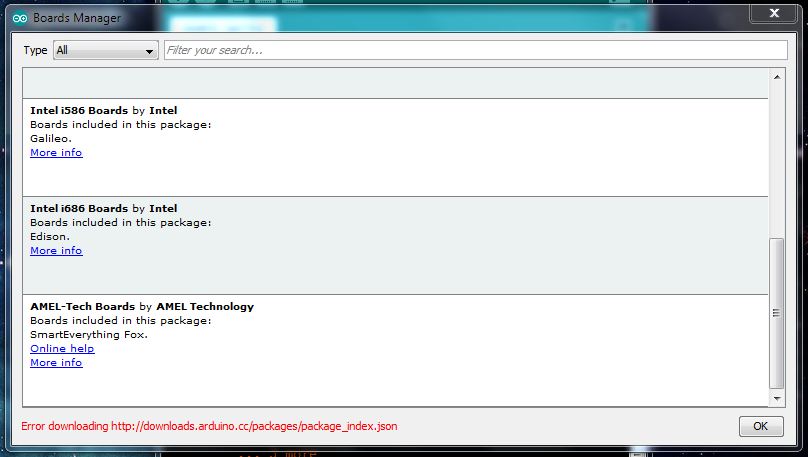808x457 pixels.
Task: Click the scrollbar down arrow
Action: point(777,399)
